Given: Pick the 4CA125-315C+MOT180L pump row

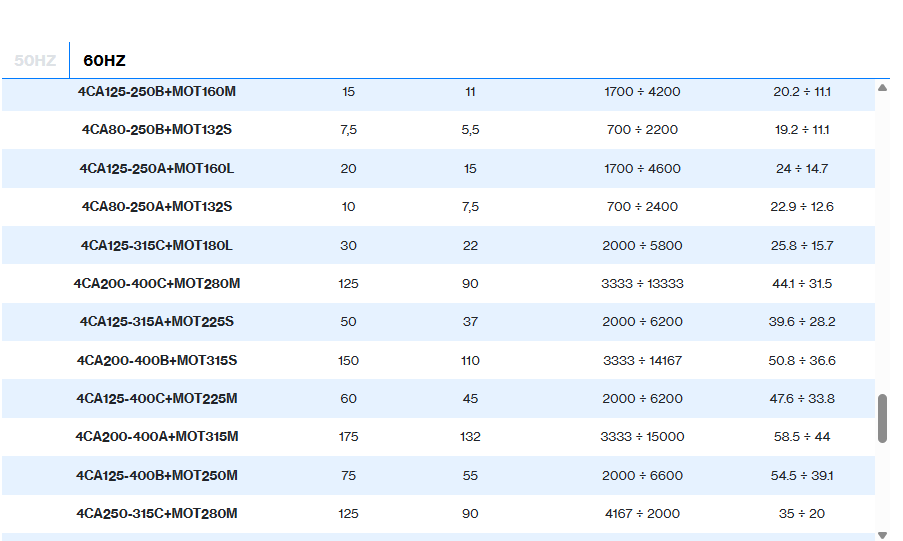Looking at the screenshot, I should 157,246.
